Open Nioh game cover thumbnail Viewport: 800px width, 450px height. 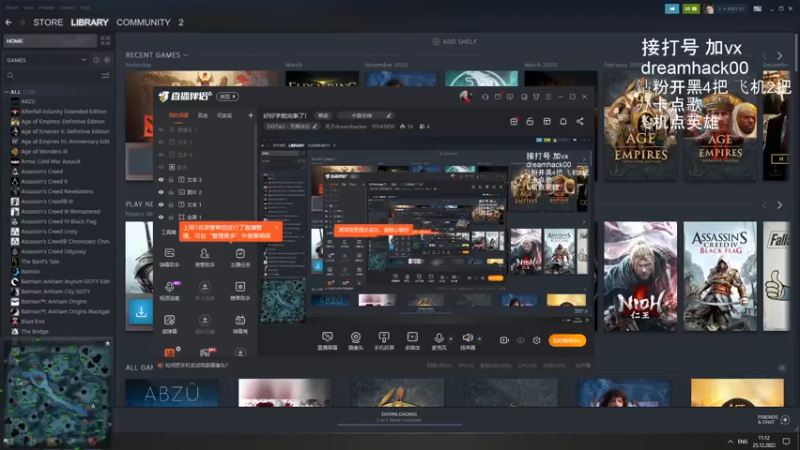640,276
